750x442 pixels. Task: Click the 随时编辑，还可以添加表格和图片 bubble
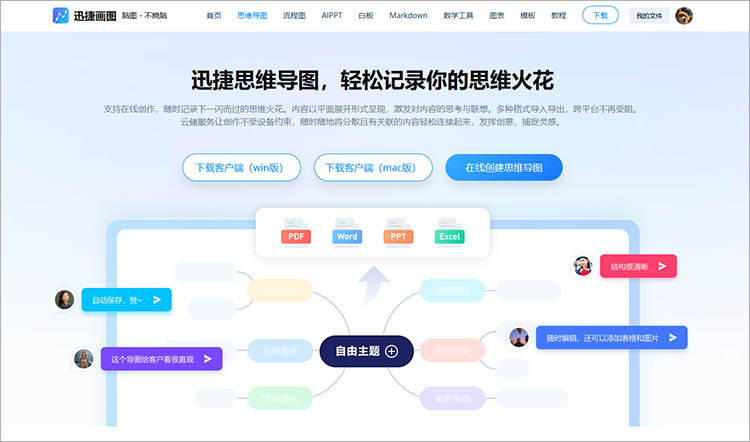click(x=611, y=337)
